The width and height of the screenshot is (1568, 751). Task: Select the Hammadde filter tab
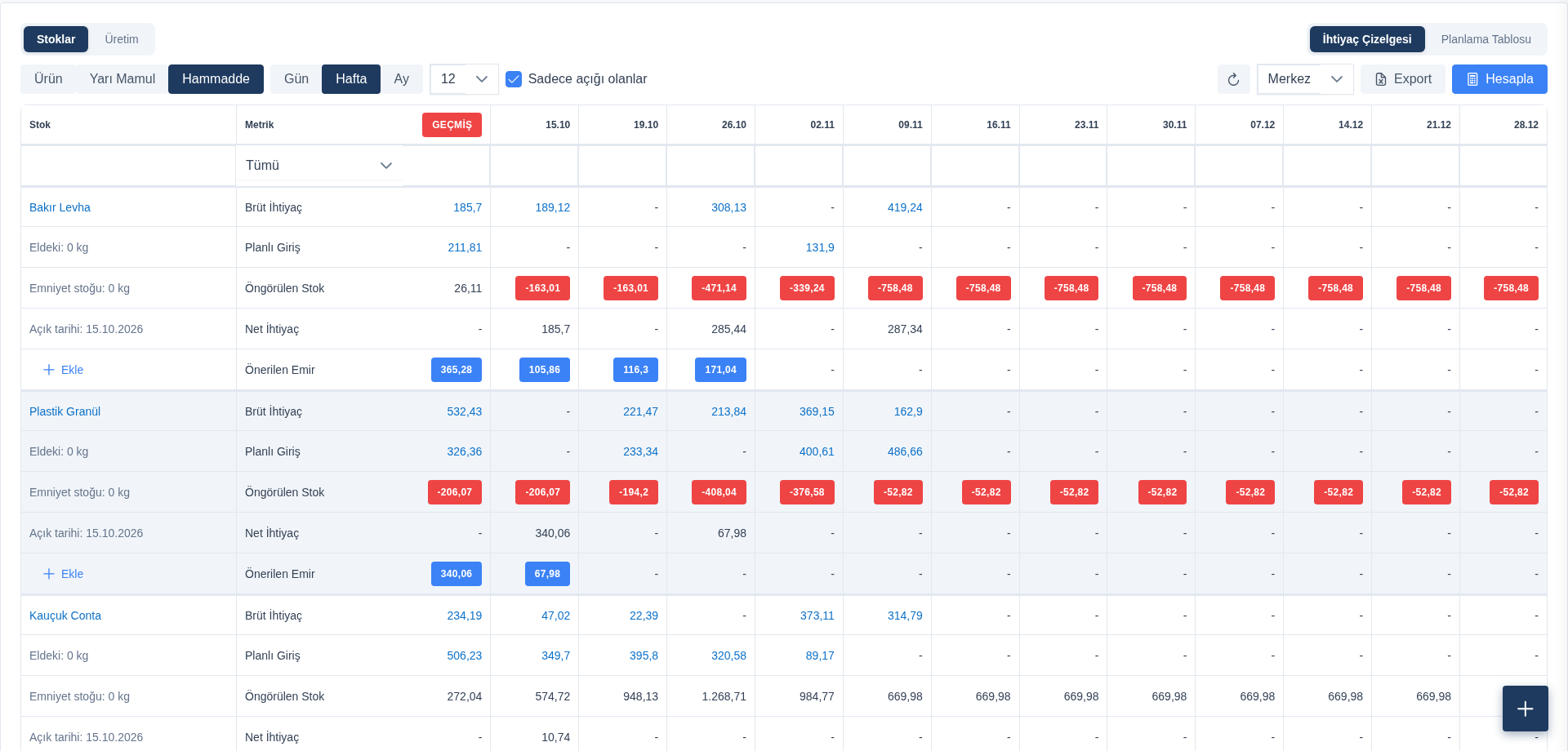pos(216,79)
